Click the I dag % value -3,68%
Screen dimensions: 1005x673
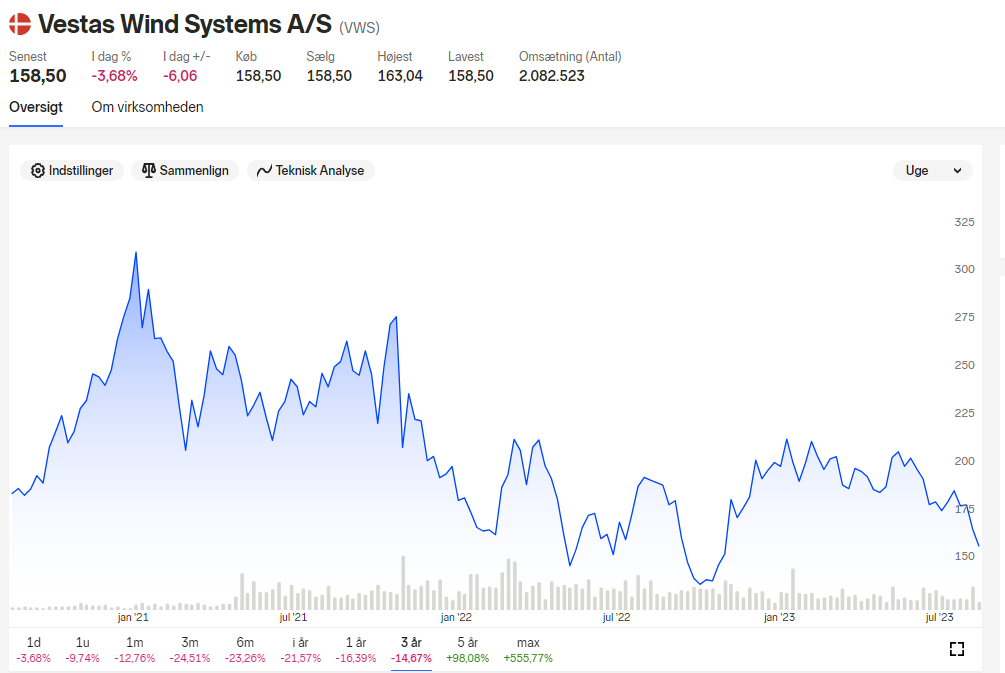[115, 76]
